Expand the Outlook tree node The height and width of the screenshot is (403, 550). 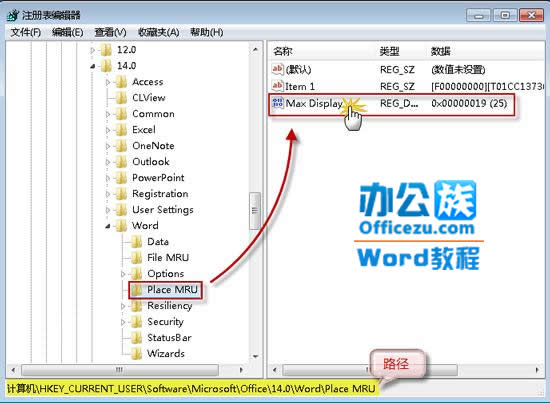click(x=108, y=162)
